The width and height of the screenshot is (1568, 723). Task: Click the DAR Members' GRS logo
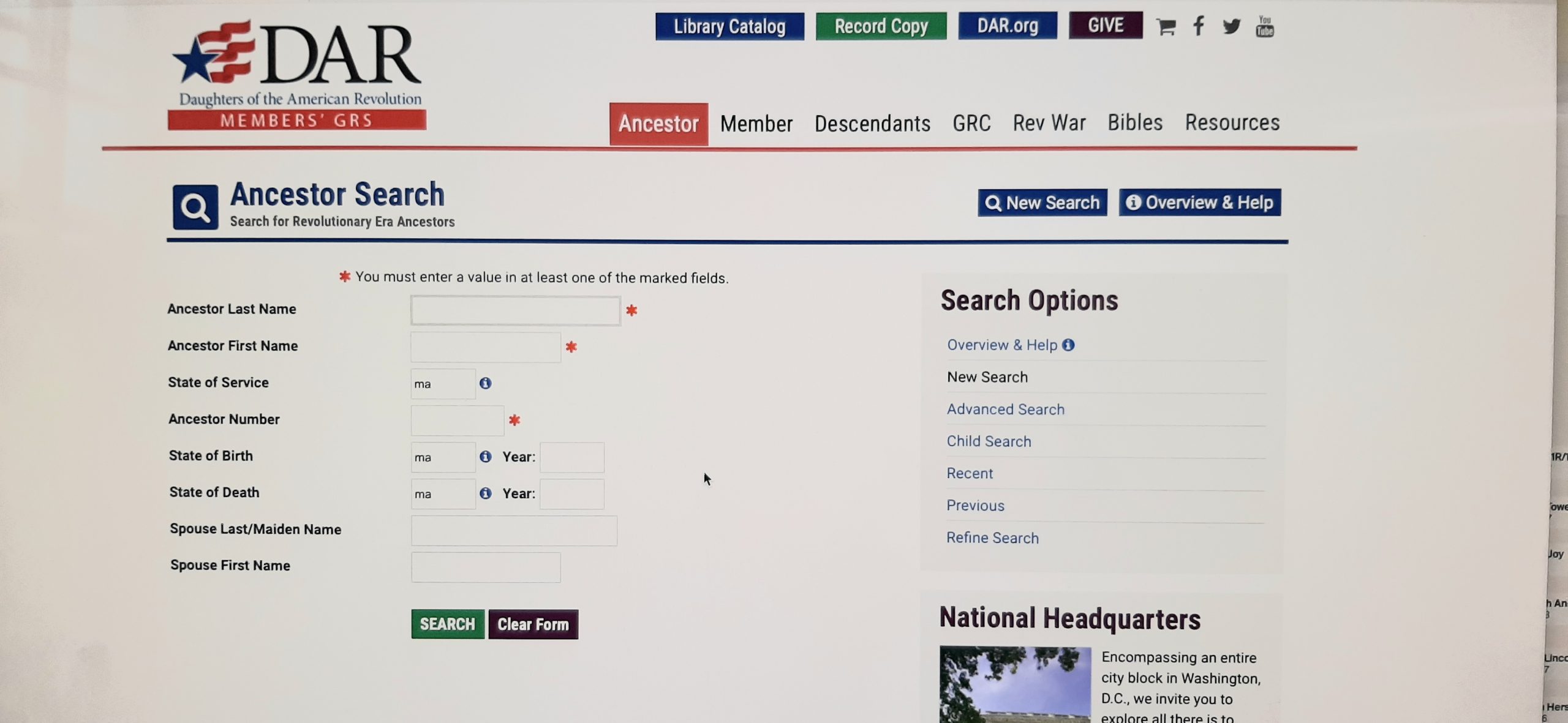pyautogui.click(x=297, y=75)
